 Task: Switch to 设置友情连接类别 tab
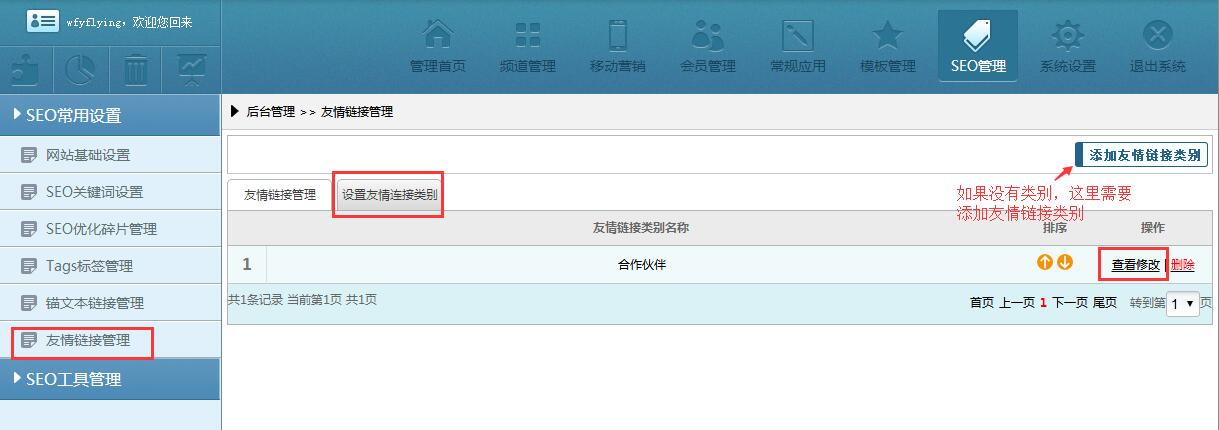pyautogui.click(x=389, y=195)
